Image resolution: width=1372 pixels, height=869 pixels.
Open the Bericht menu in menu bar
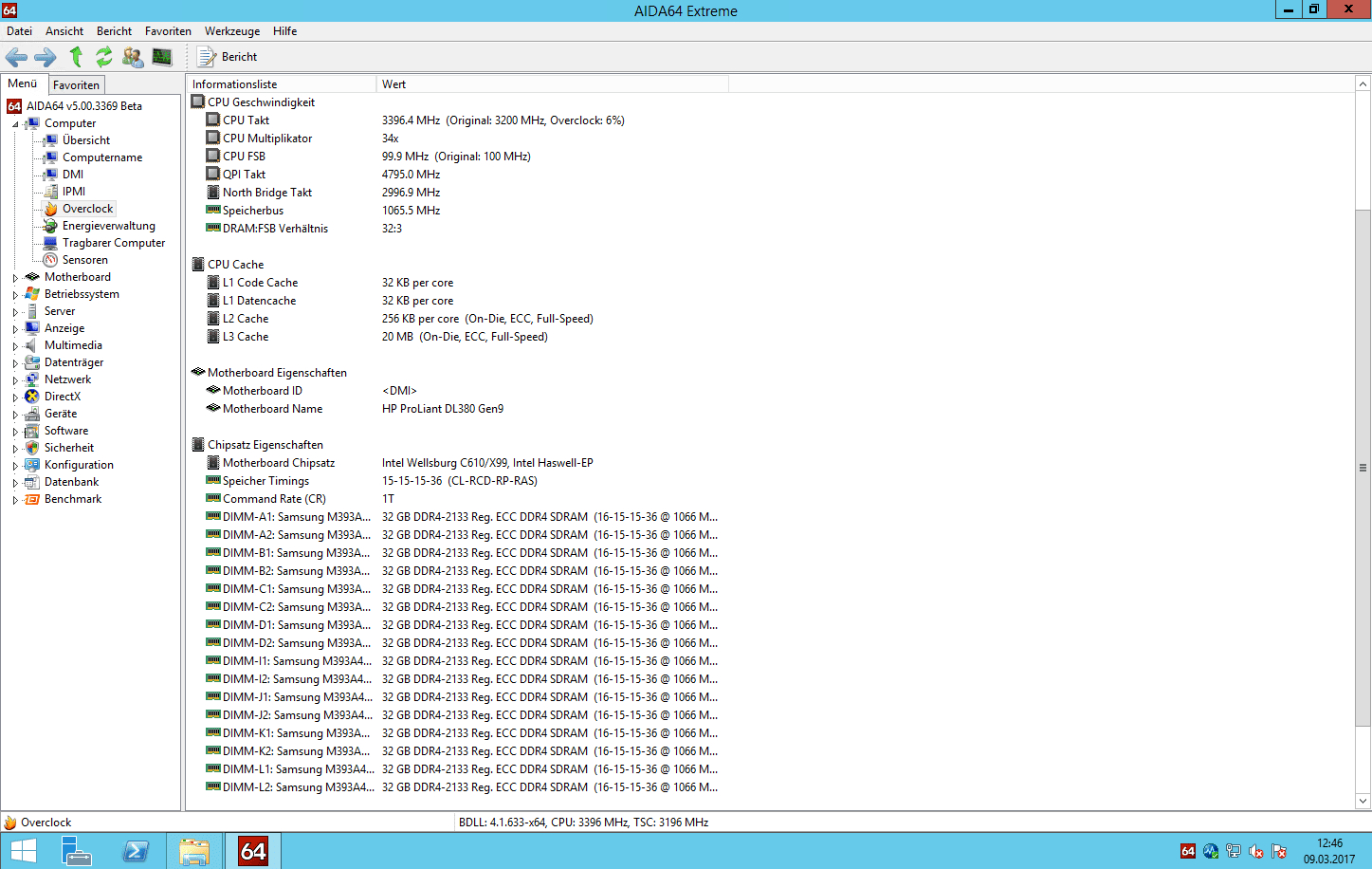(x=114, y=31)
